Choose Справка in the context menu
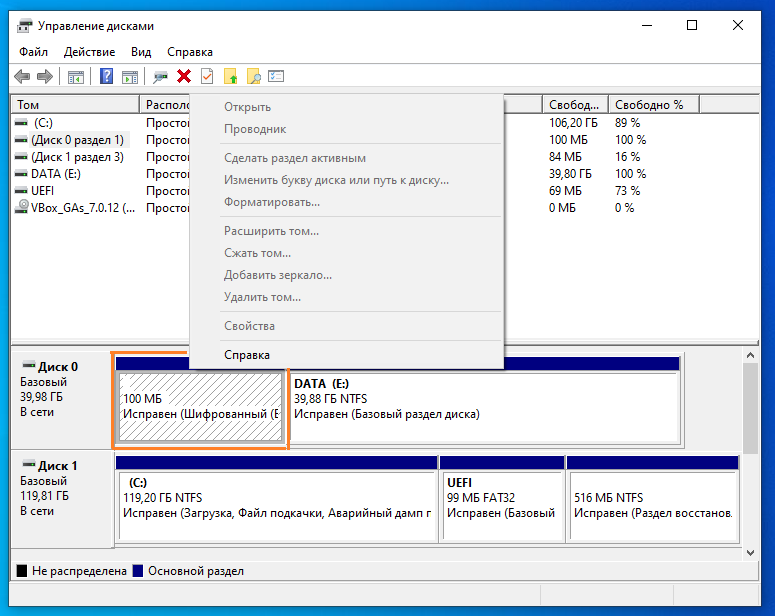 [x=346, y=355]
